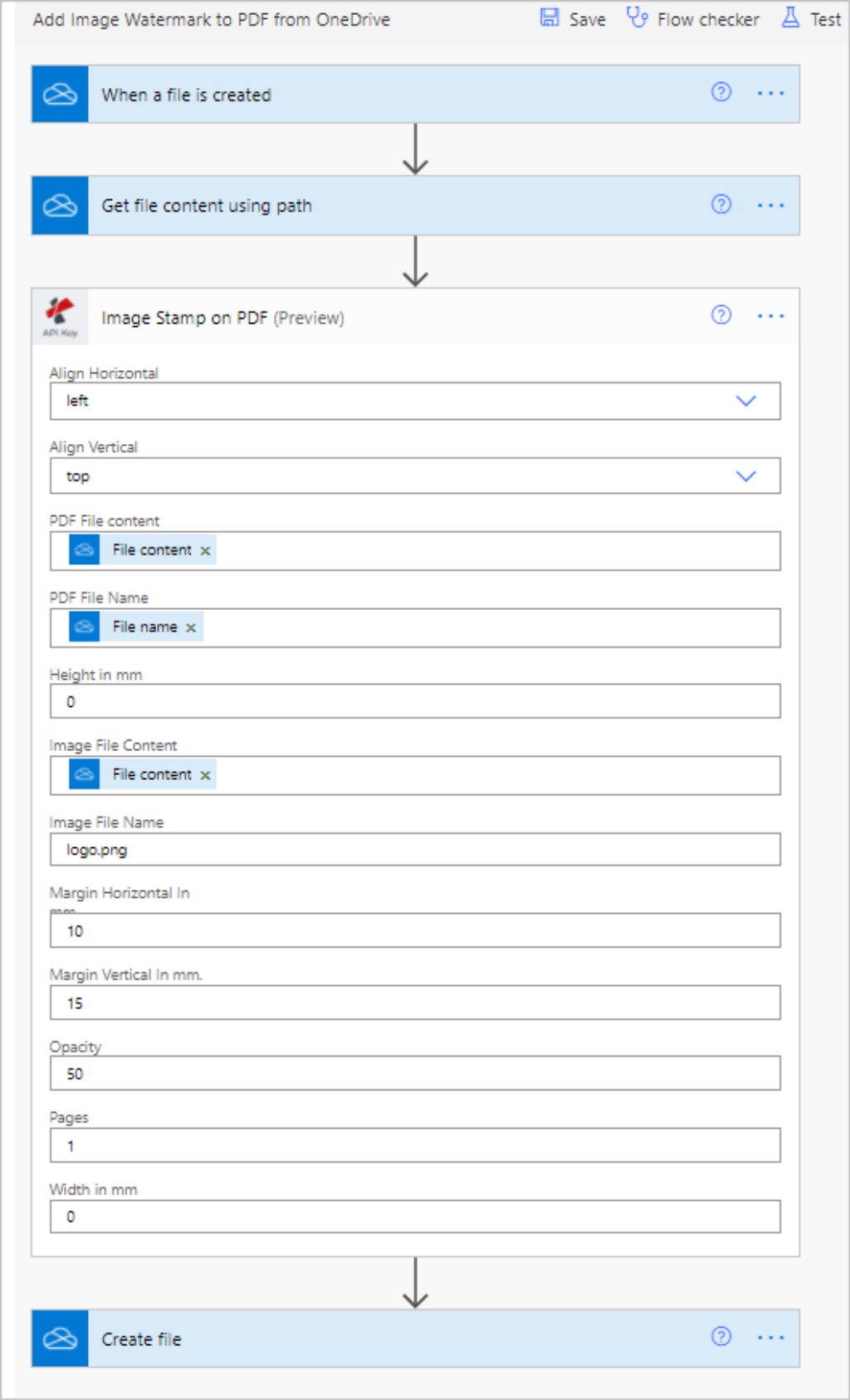Click the Opacity value field showing 50
The height and width of the screenshot is (1400, 850).
coord(415,1073)
